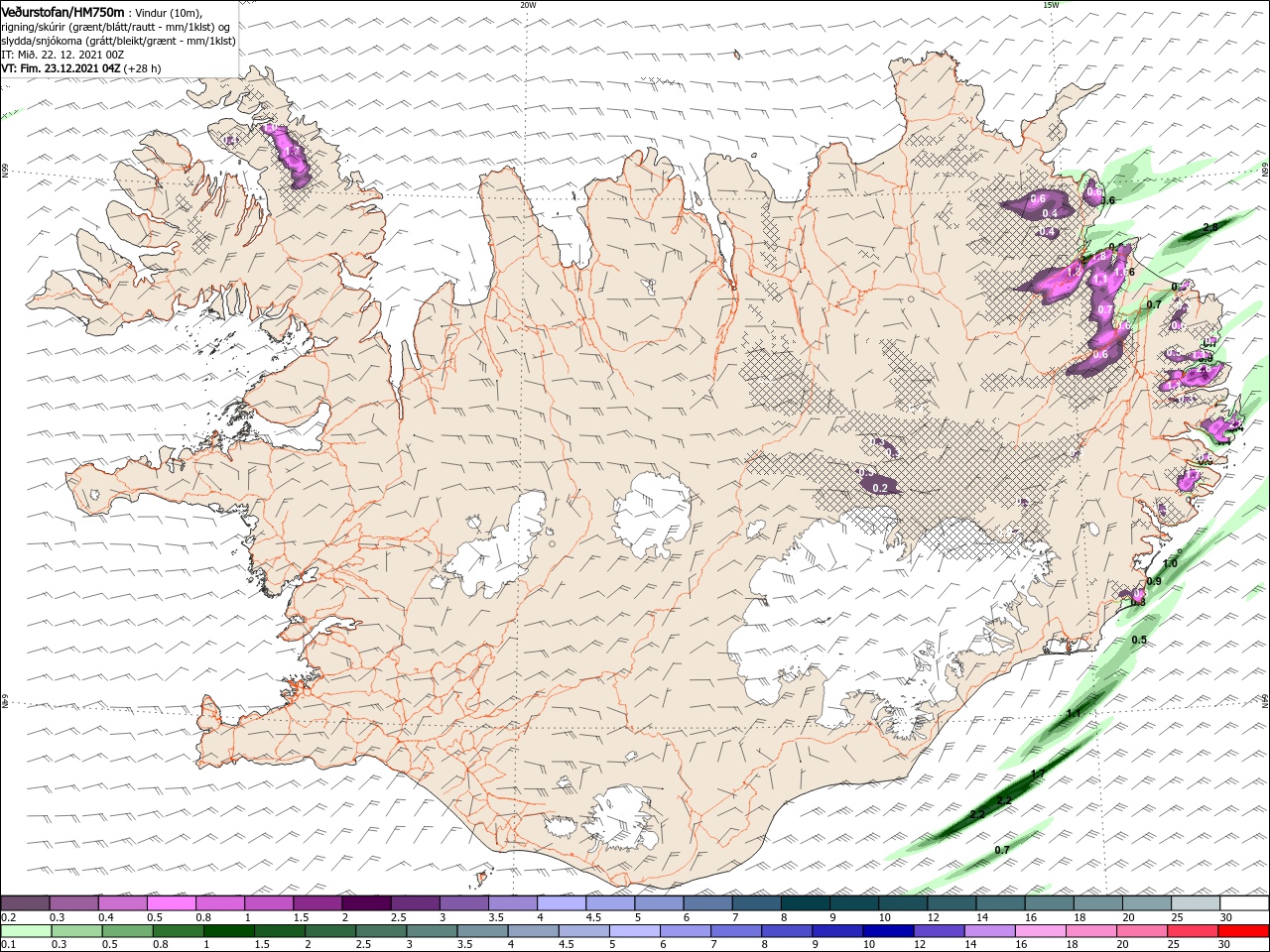
Task: Click the lavender top-row swatch starting at 4
Action: point(561,903)
